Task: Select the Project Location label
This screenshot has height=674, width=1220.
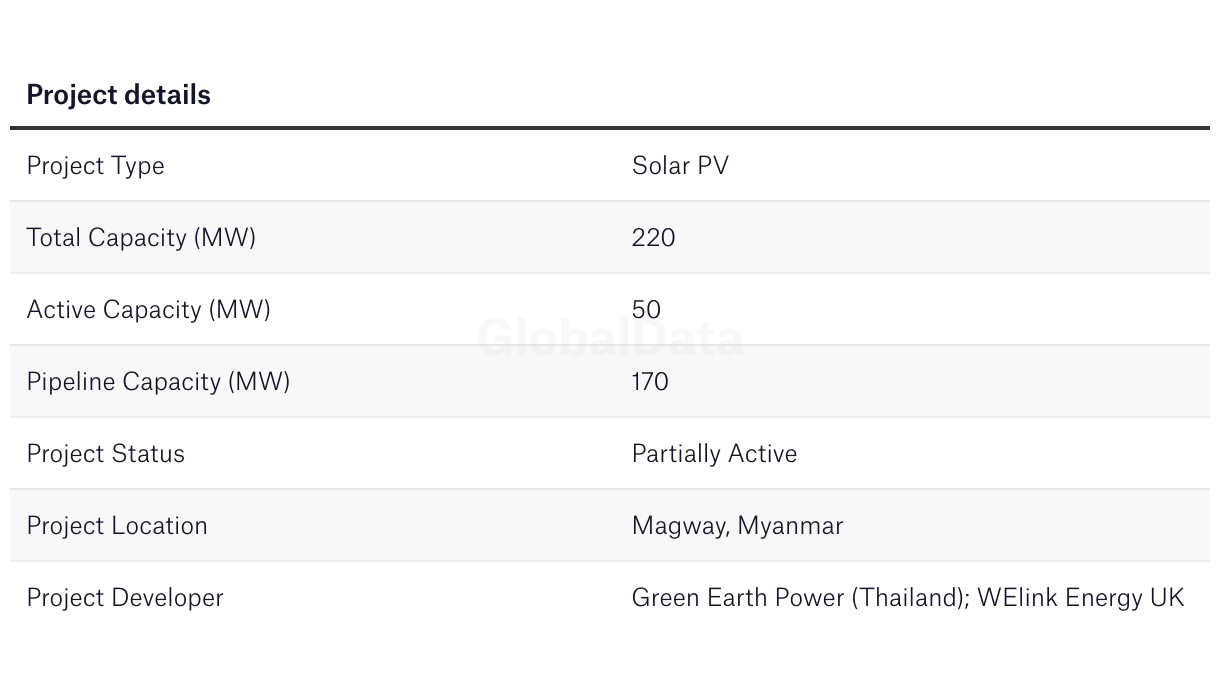Action: 117,526
